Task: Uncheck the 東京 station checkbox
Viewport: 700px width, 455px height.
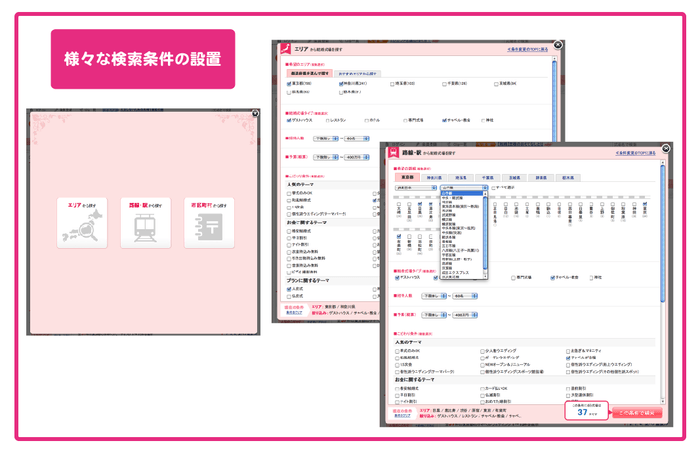Action: click(x=645, y=204)
